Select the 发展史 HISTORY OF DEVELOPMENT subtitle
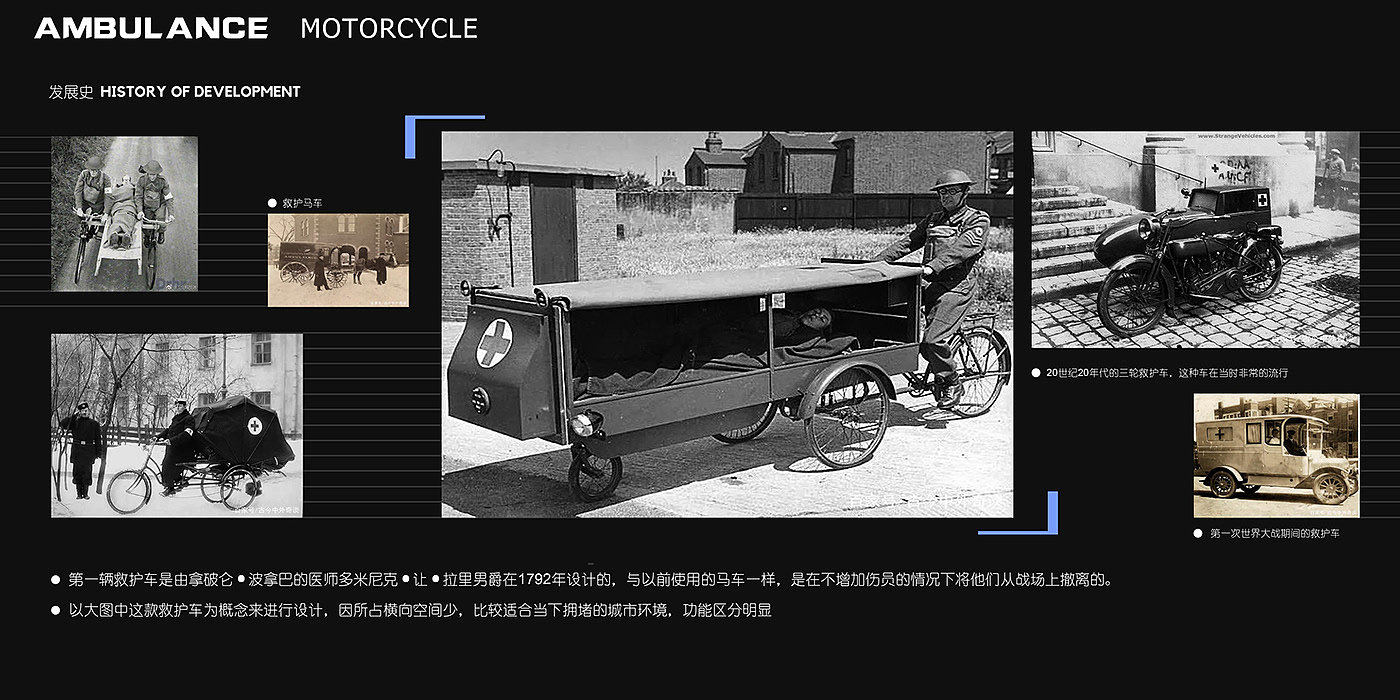The width and height of the screenshot is (1400, 700). pos(175,91)
